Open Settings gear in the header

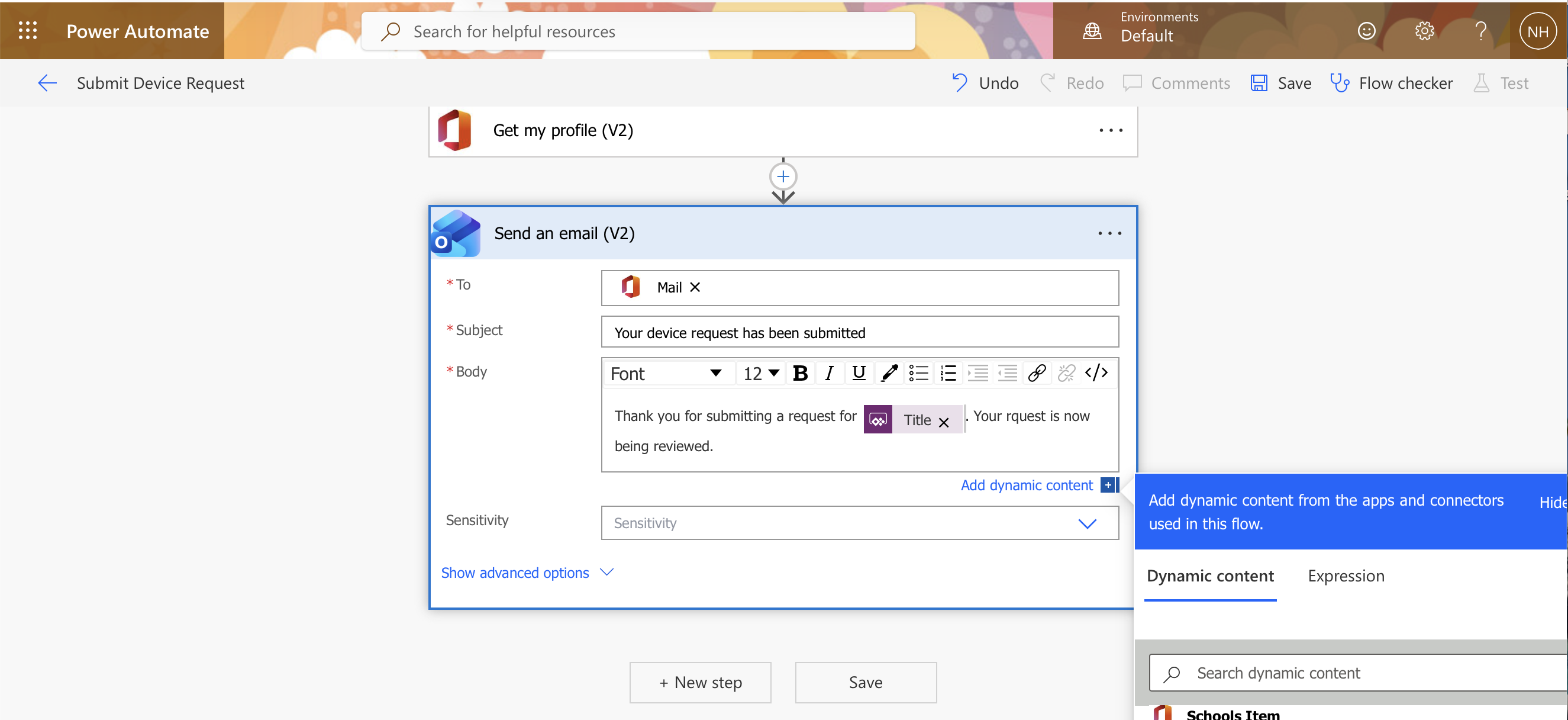point(1424,30)
